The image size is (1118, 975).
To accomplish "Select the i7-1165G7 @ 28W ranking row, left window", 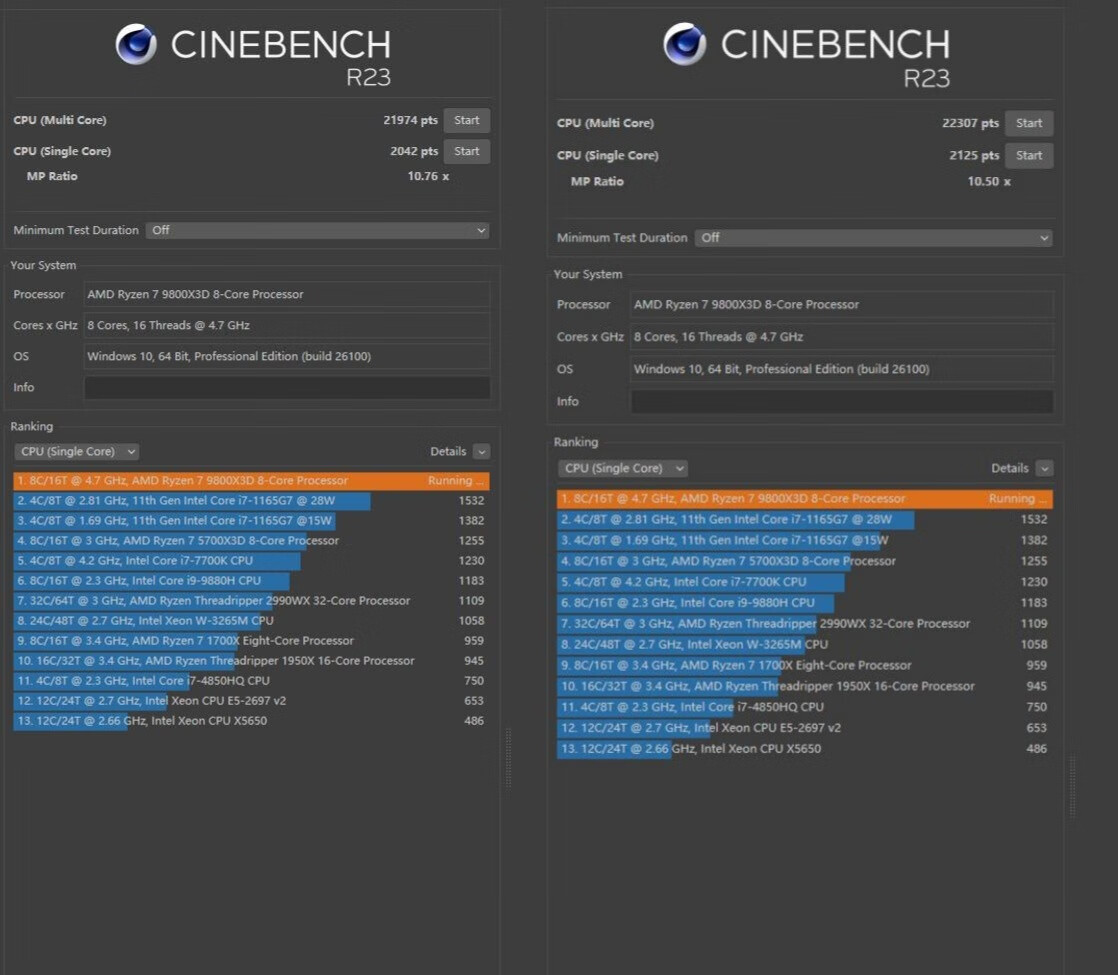I will [x=251, y=501].
